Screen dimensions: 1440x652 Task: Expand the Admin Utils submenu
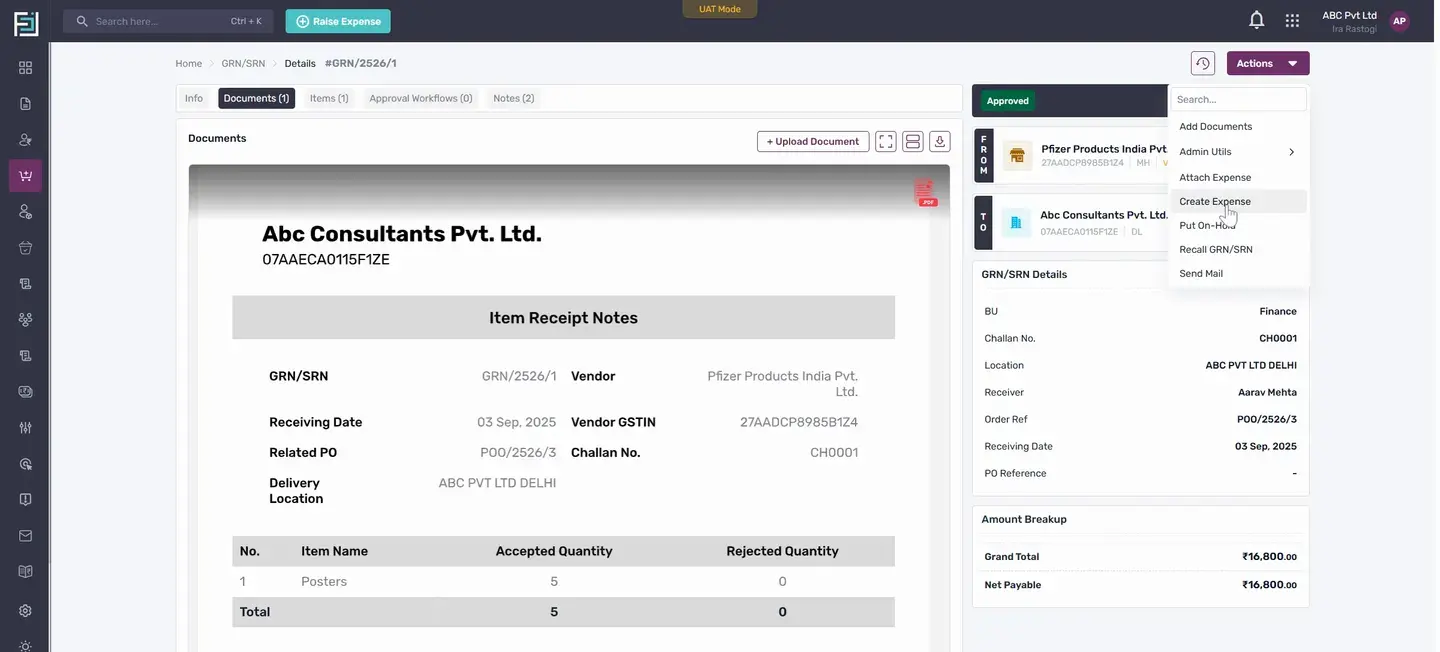[1238, 152]
